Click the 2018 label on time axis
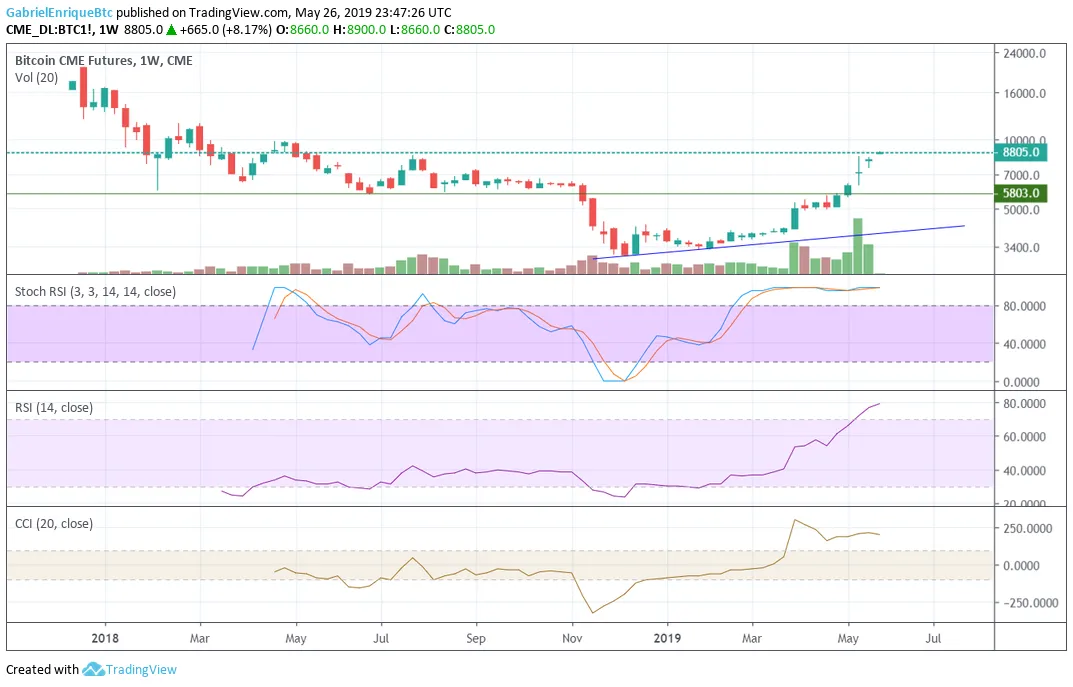1073x687 pixels. tap(105, 638)
